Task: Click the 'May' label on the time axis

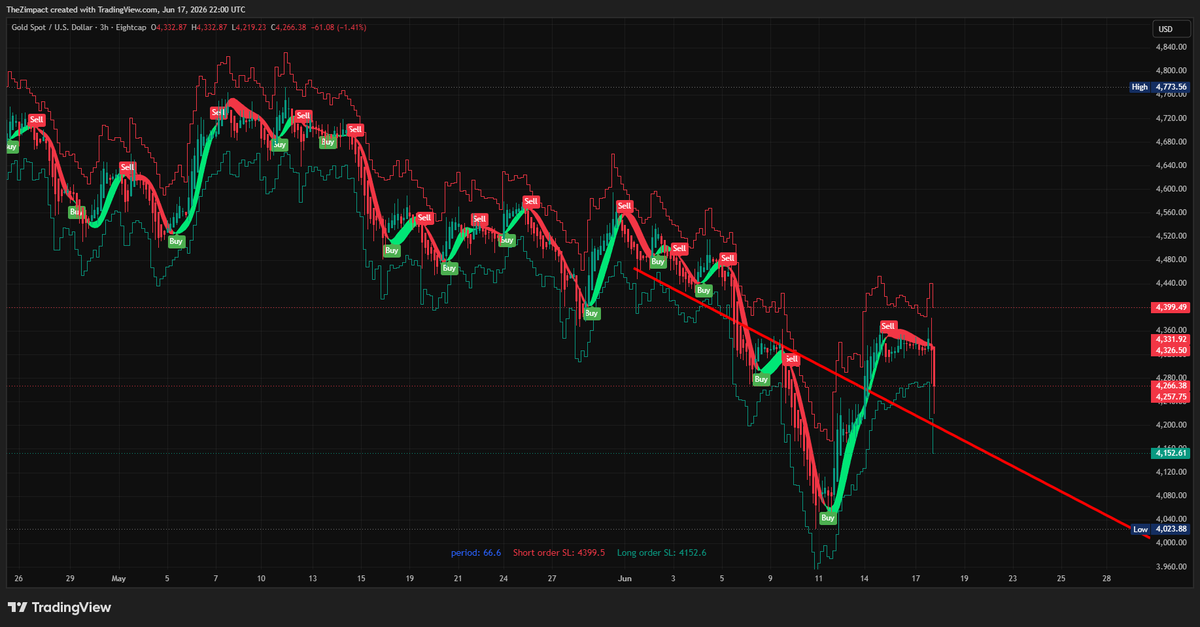Action: [119, 578]
